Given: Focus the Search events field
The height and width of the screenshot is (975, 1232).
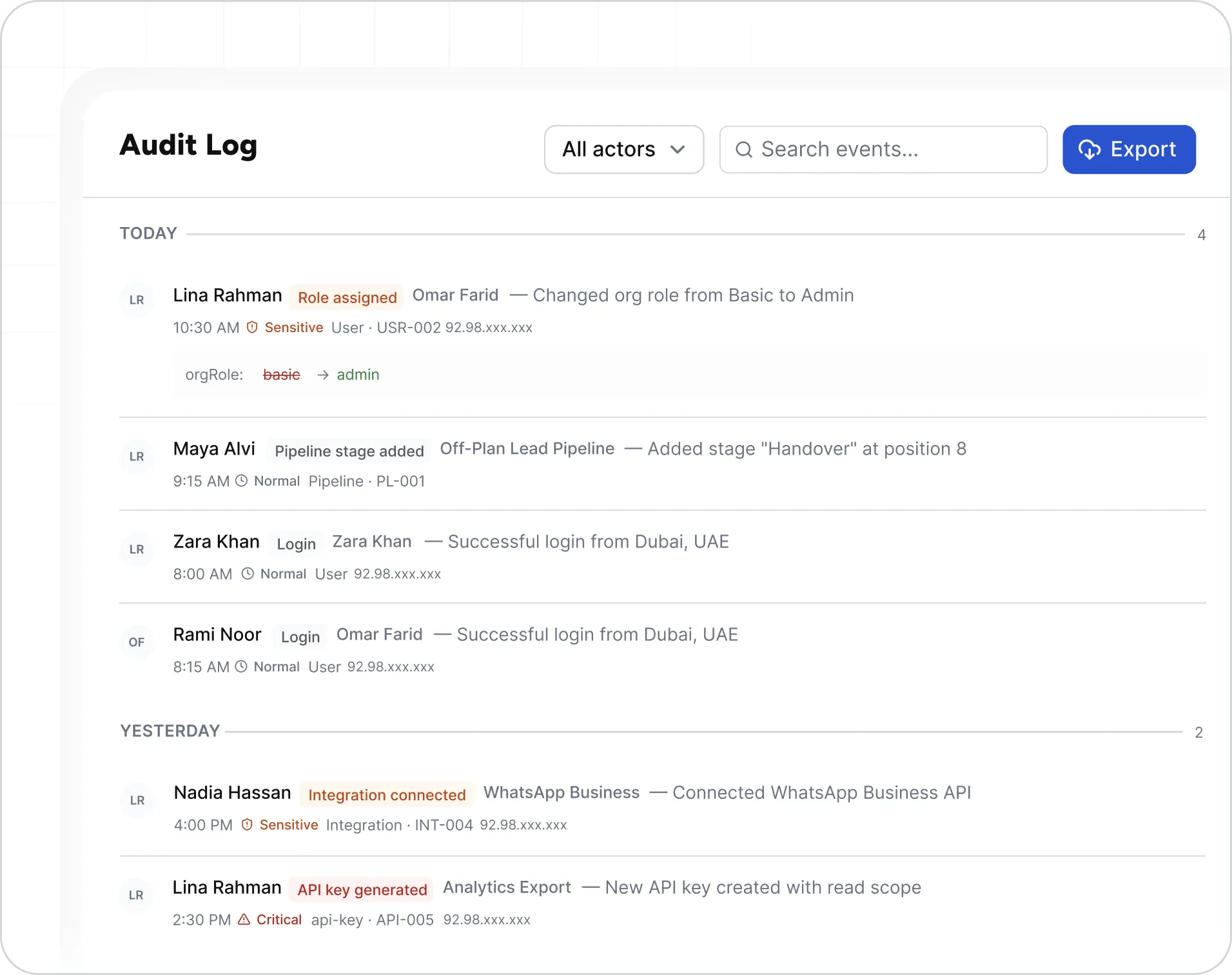Looking at the screenshot, I should coord(883,150).
